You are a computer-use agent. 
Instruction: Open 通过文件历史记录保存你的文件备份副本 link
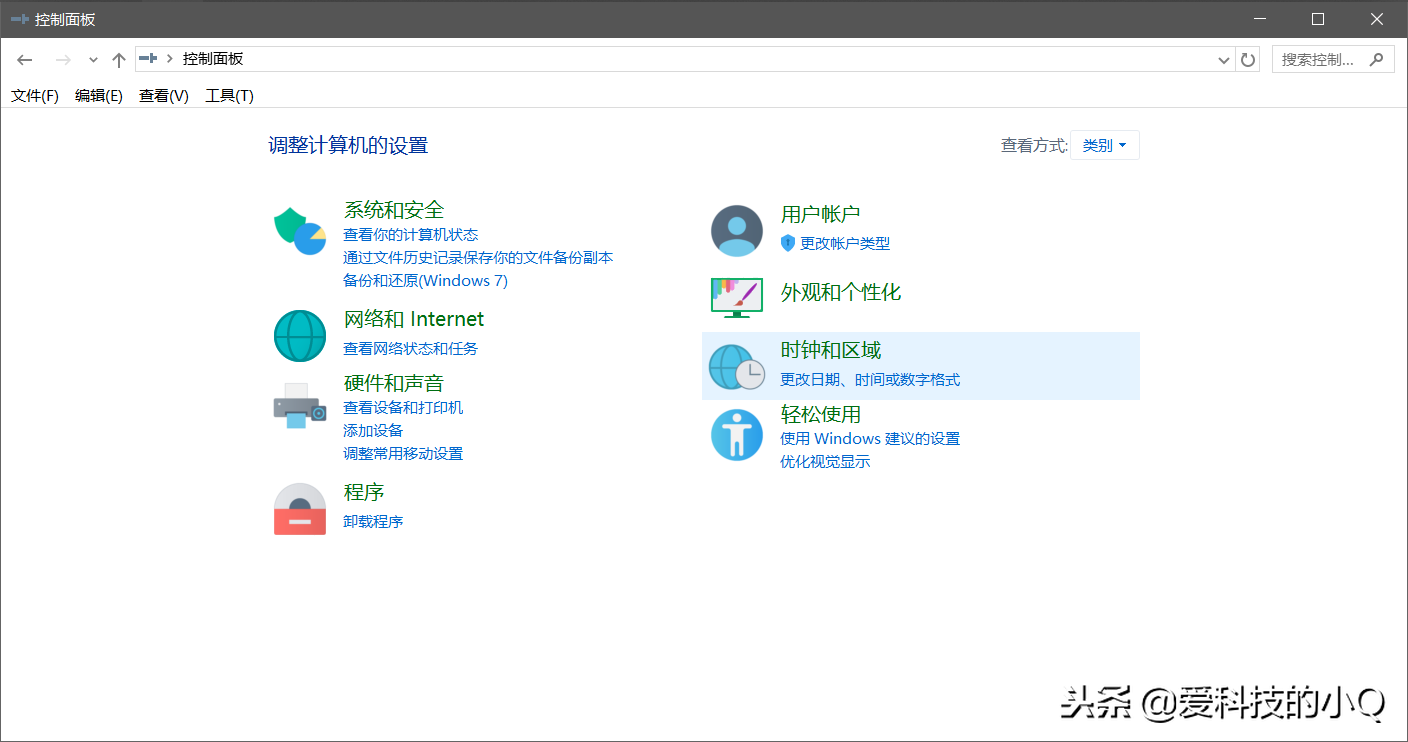[478, 258]
